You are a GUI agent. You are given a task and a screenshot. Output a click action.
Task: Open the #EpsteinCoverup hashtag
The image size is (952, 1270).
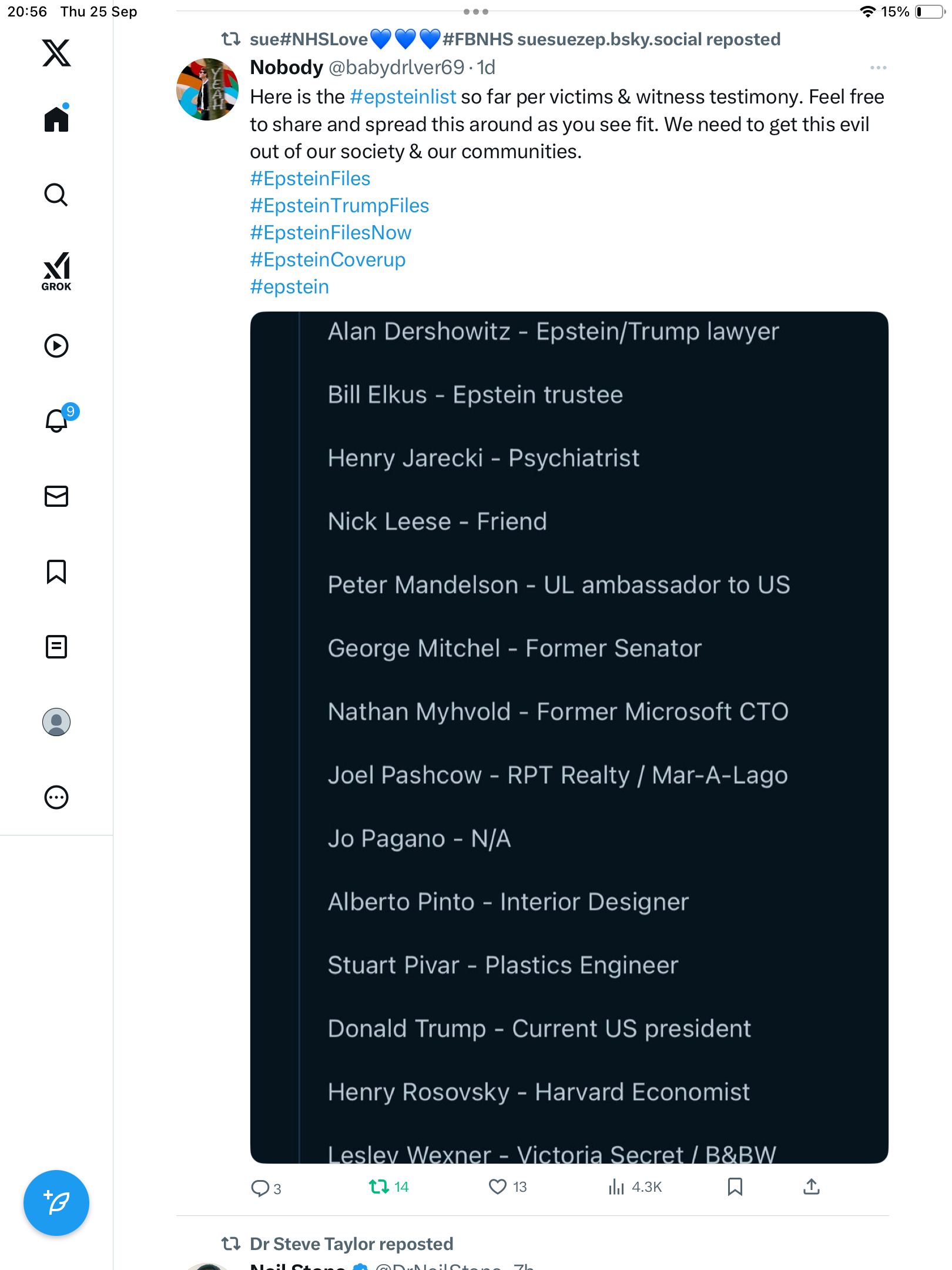327,260
